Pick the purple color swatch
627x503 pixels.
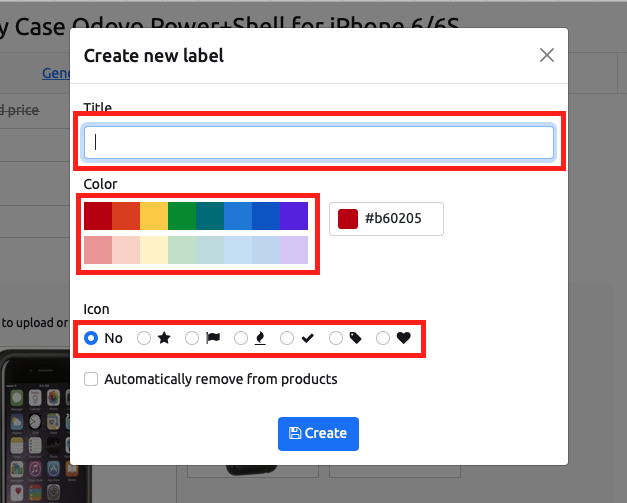click(294, 216)
